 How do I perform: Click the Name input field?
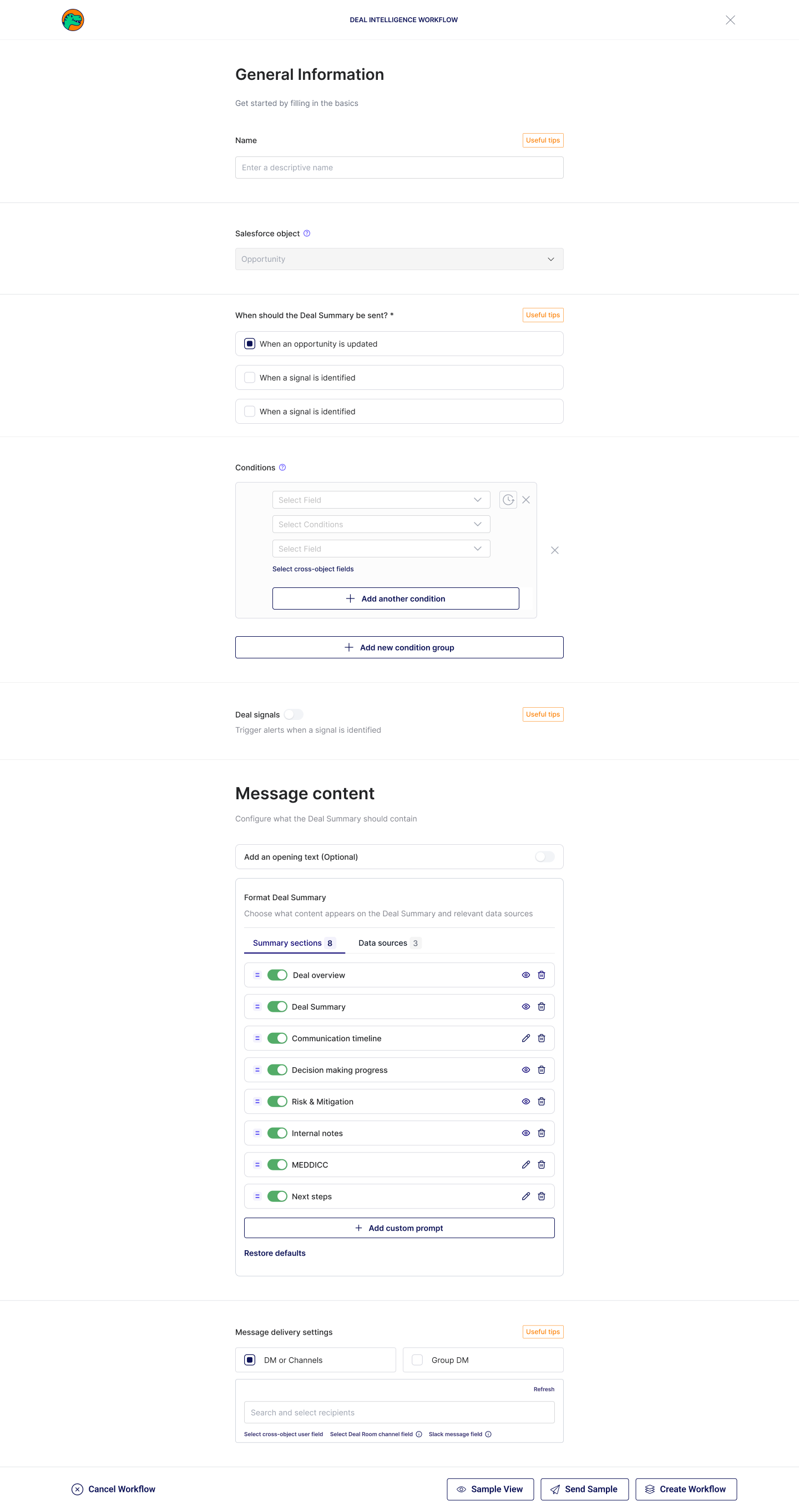pyautogui.click(x=399, y=168)
